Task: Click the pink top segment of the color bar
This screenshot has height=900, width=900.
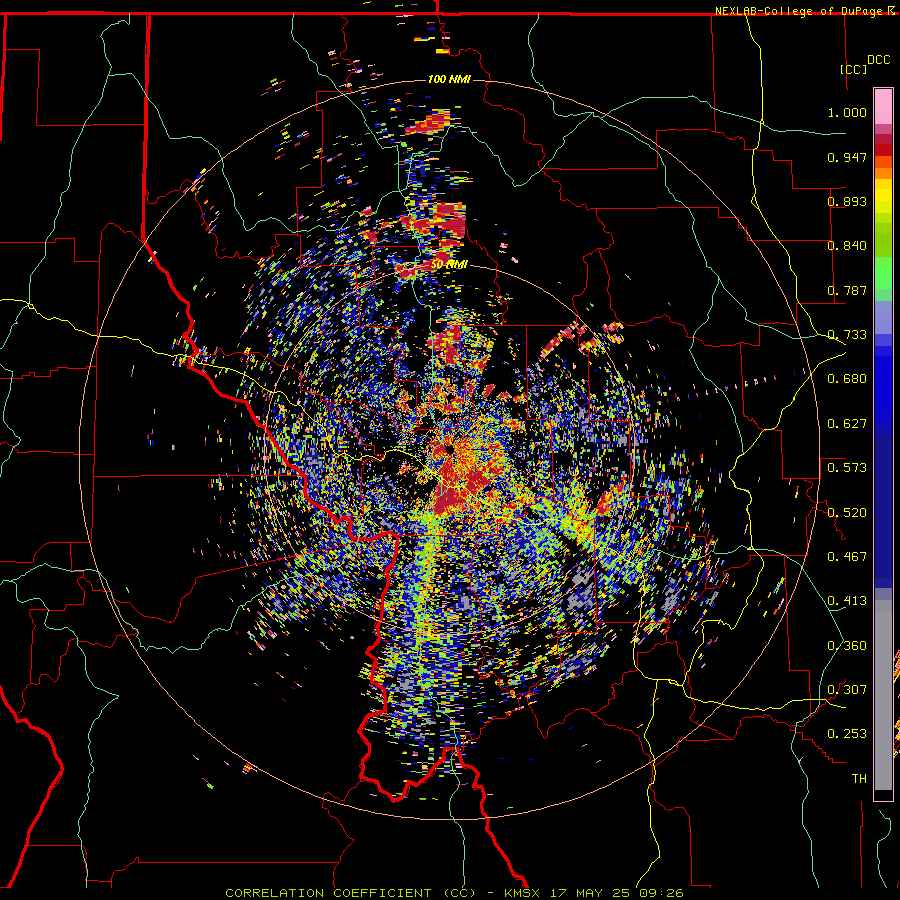Action: point(883,106)
